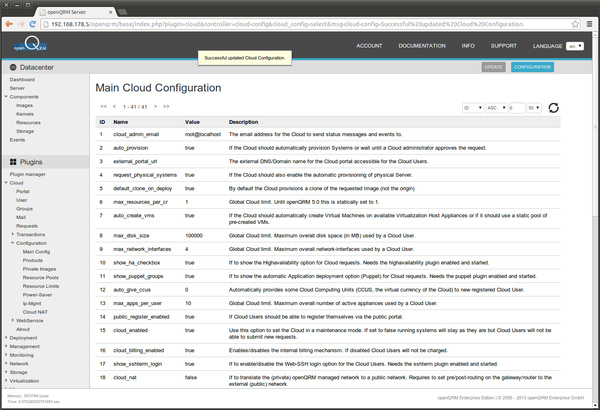Click the offset input field showing 0

(x=517, y=108)
